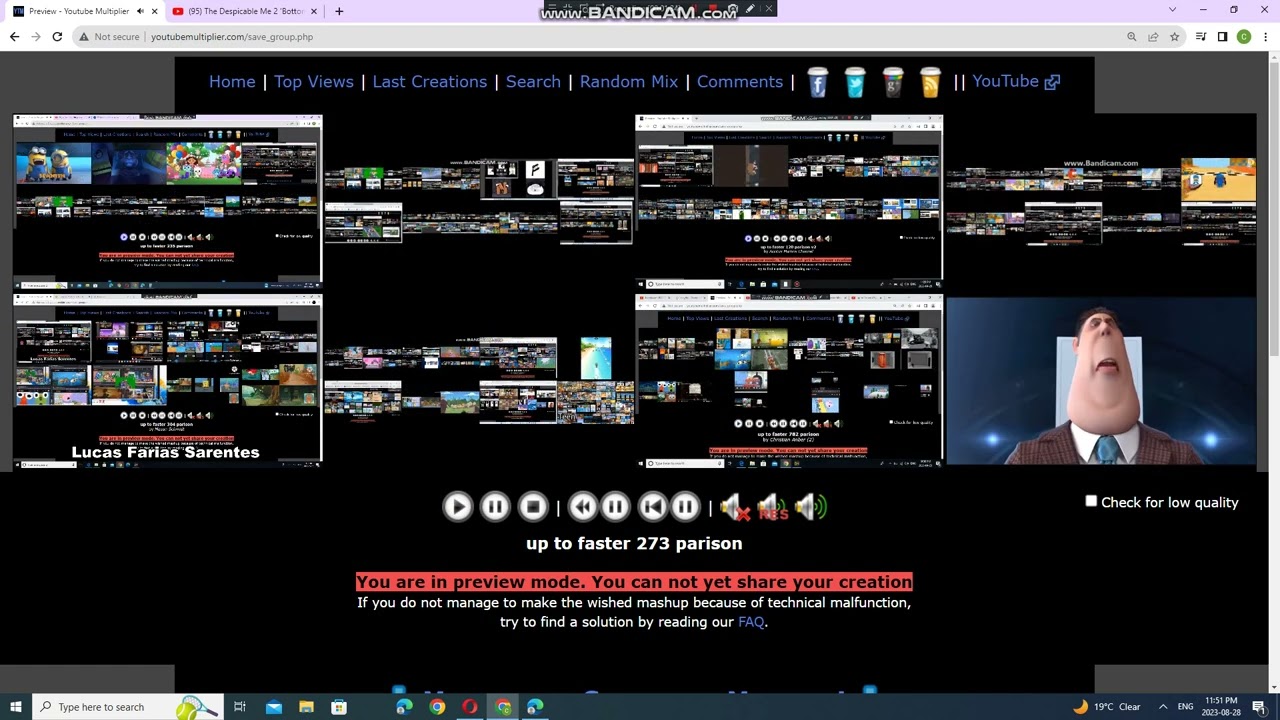Expand the tab search chevron dropdown
Image resolution: width=1280 pixels, height=720 pixels.
[x=1172, y=10]
